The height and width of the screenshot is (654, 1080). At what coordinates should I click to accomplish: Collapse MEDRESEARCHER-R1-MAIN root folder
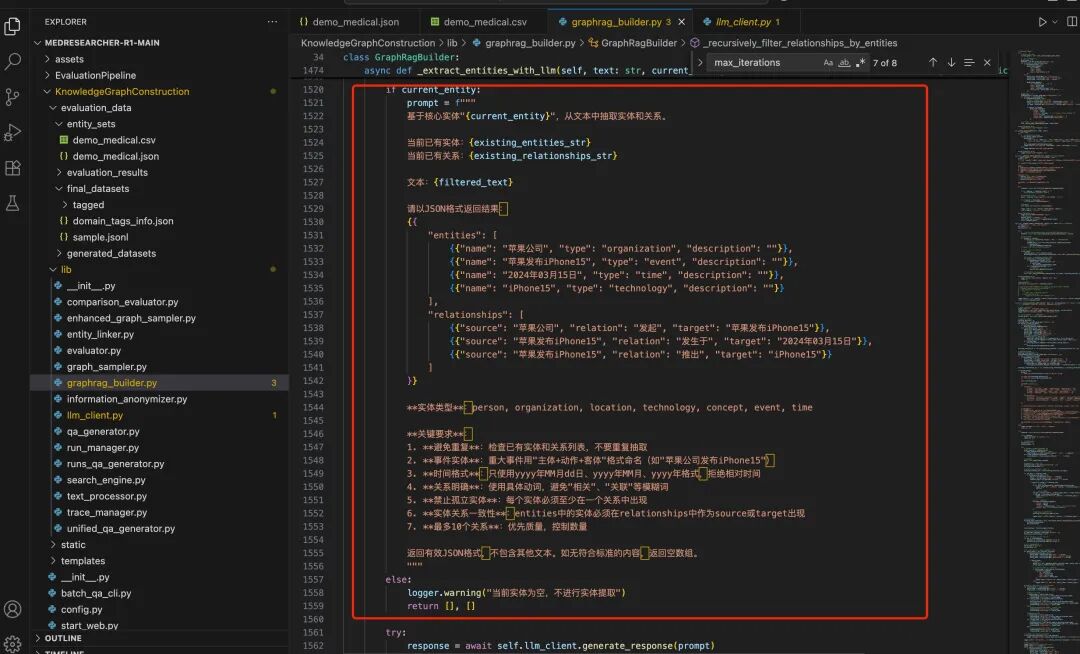(x=102, y=43)
